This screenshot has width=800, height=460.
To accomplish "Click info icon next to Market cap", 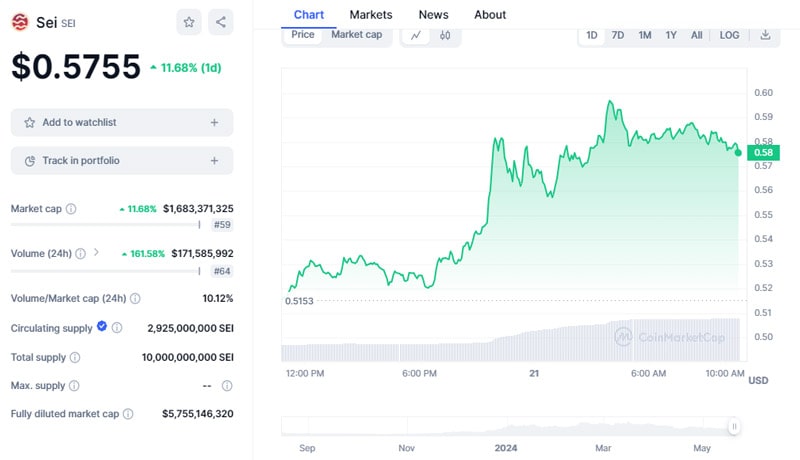I will (71, 209).
